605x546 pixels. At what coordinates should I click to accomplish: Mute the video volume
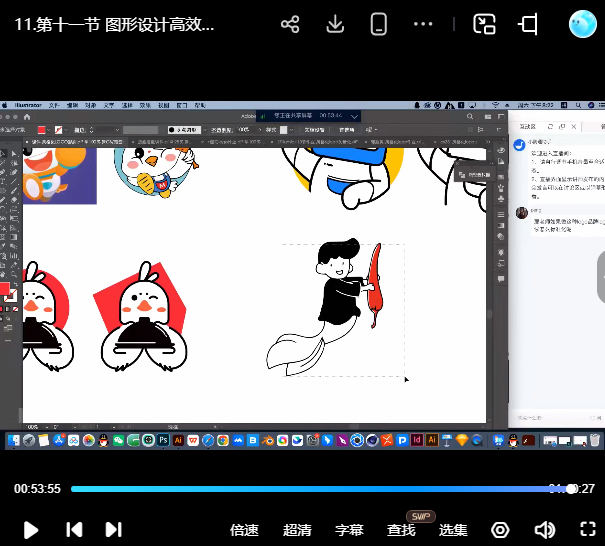pyautogui.click(x=544, y=530)
